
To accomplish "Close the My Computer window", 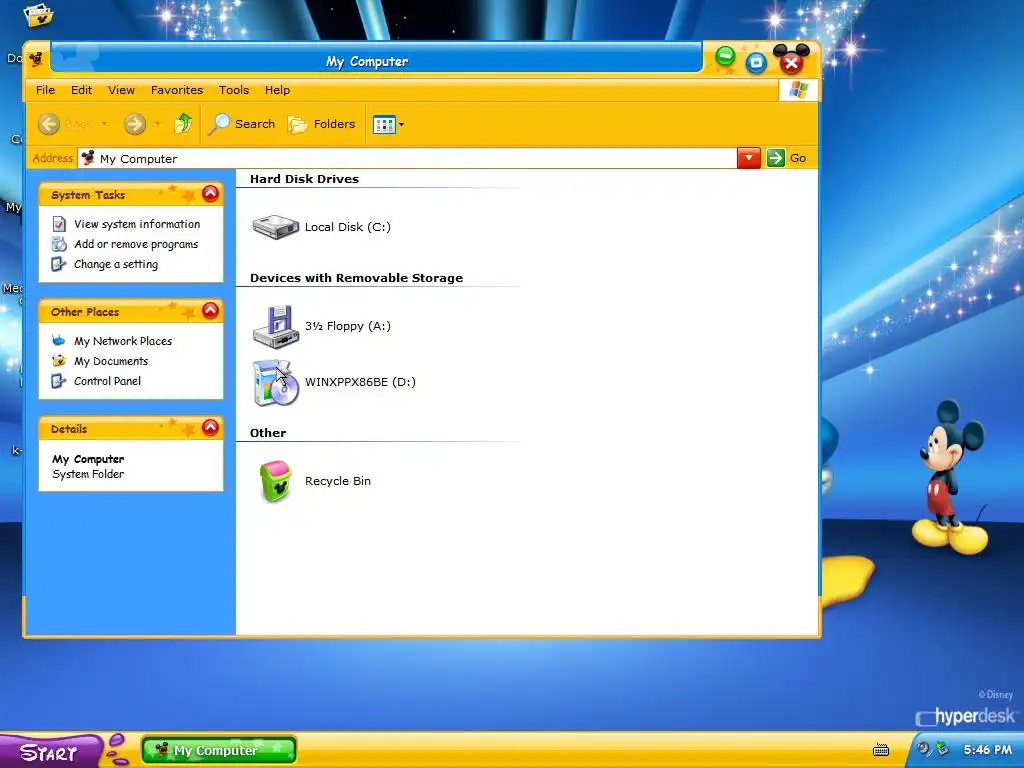I will pos(792,63).
